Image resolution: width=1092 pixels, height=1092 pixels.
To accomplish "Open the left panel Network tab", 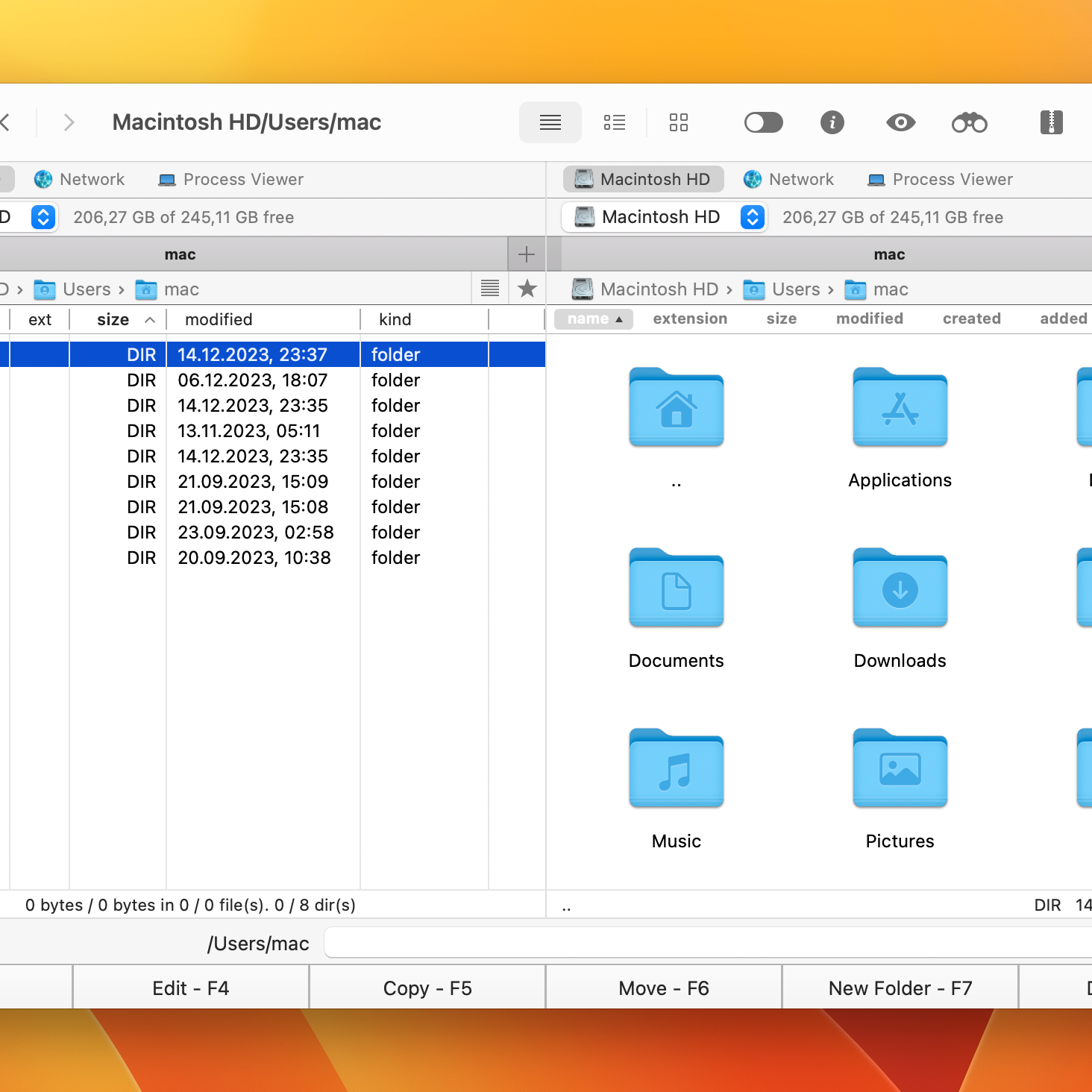I will click(x=80, y=180).
